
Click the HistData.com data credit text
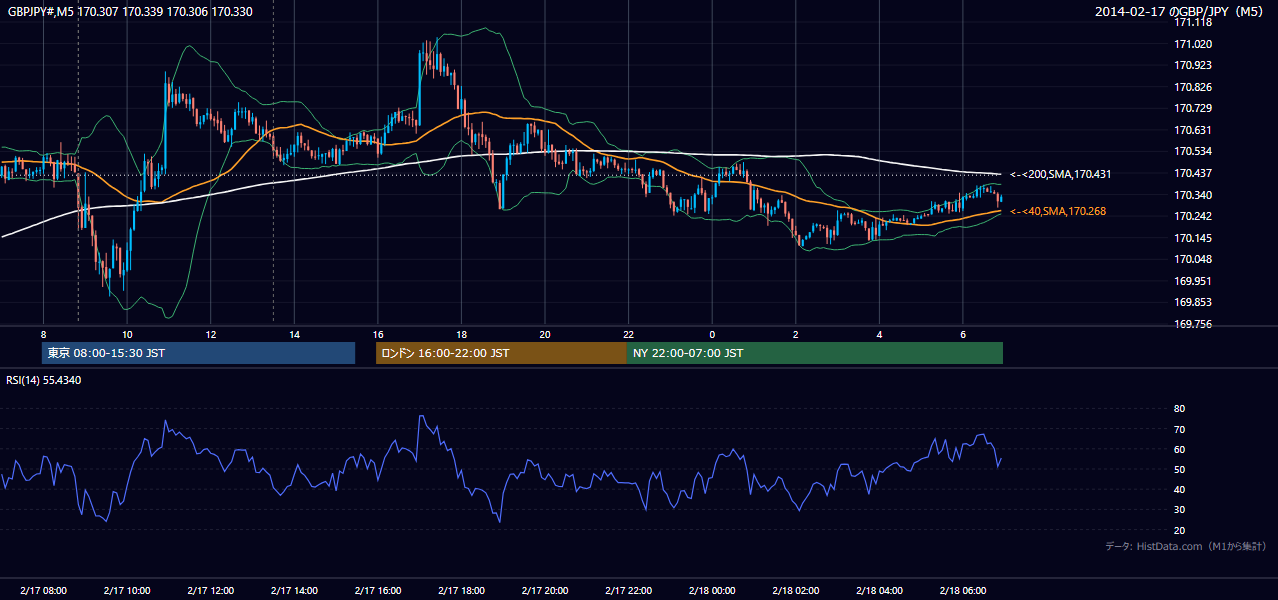(1186, 546)
